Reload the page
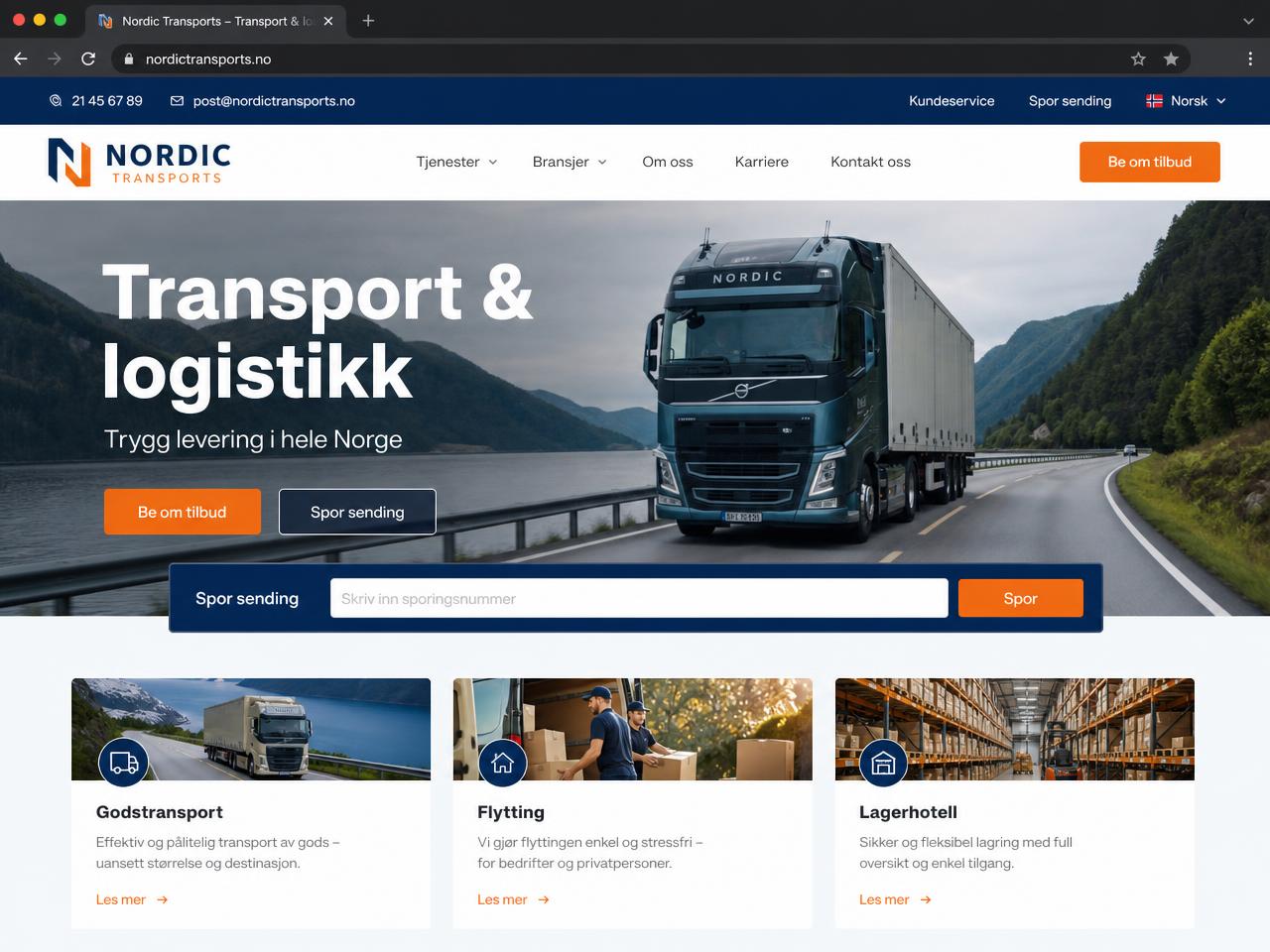 pos(88,59)
